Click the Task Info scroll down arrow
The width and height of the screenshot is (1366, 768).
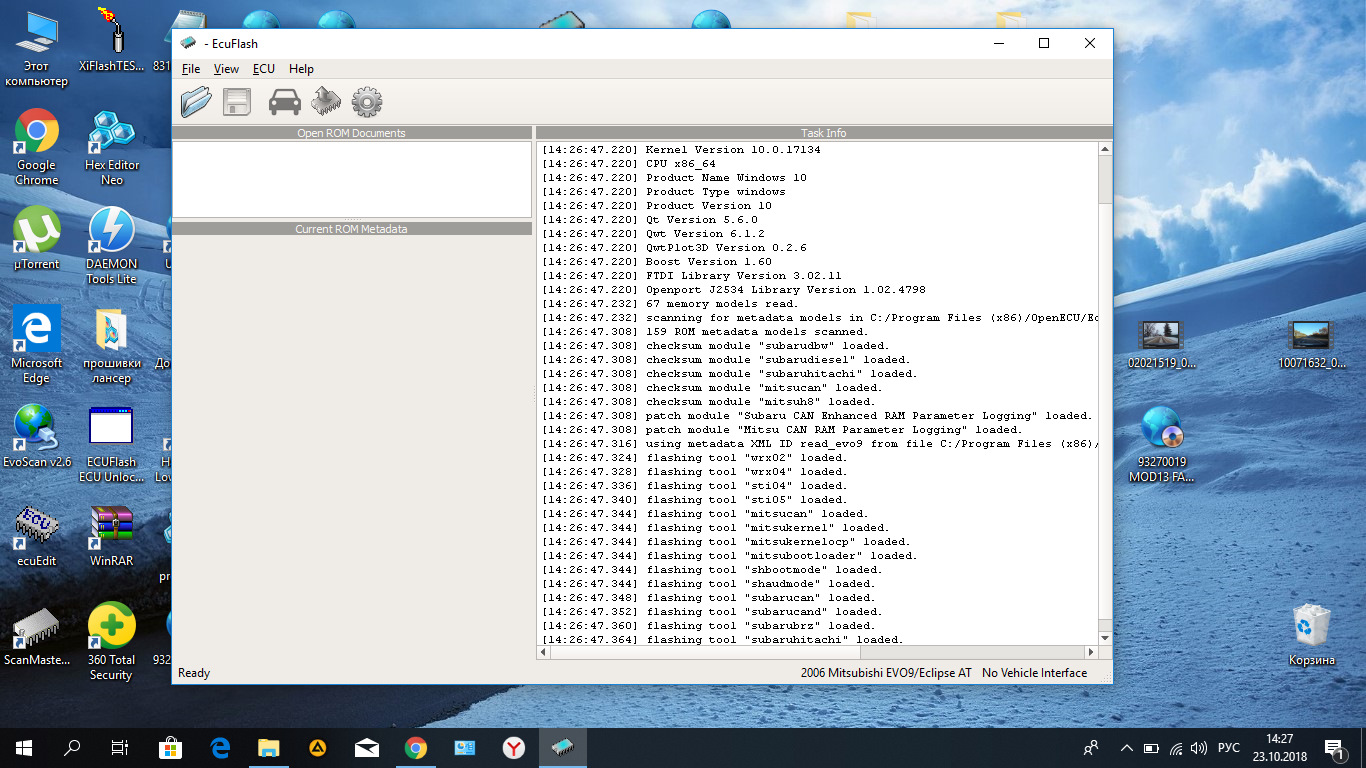tap(1105, 637)
